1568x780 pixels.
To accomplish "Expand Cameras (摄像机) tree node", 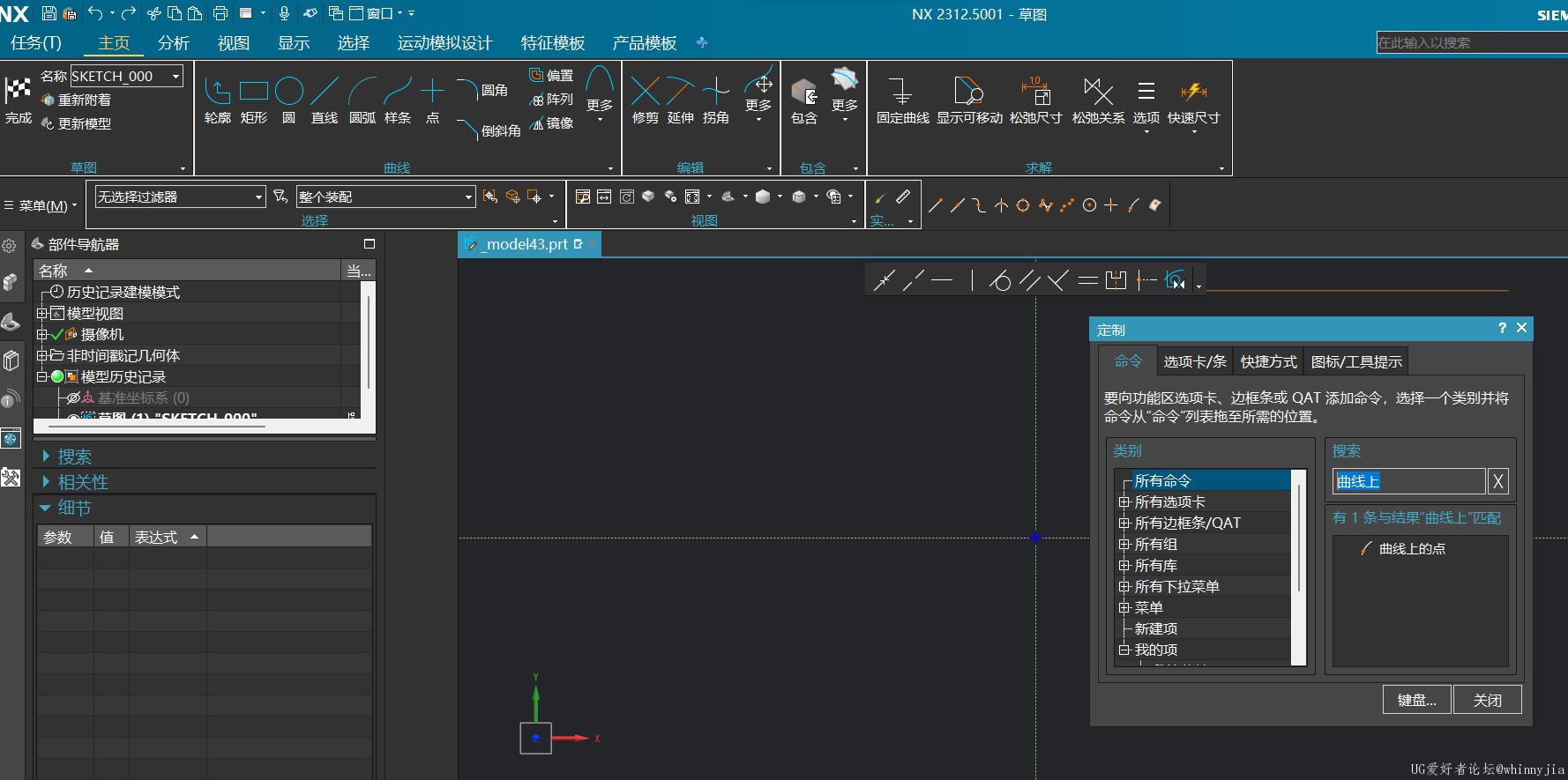I will point(41,334).
